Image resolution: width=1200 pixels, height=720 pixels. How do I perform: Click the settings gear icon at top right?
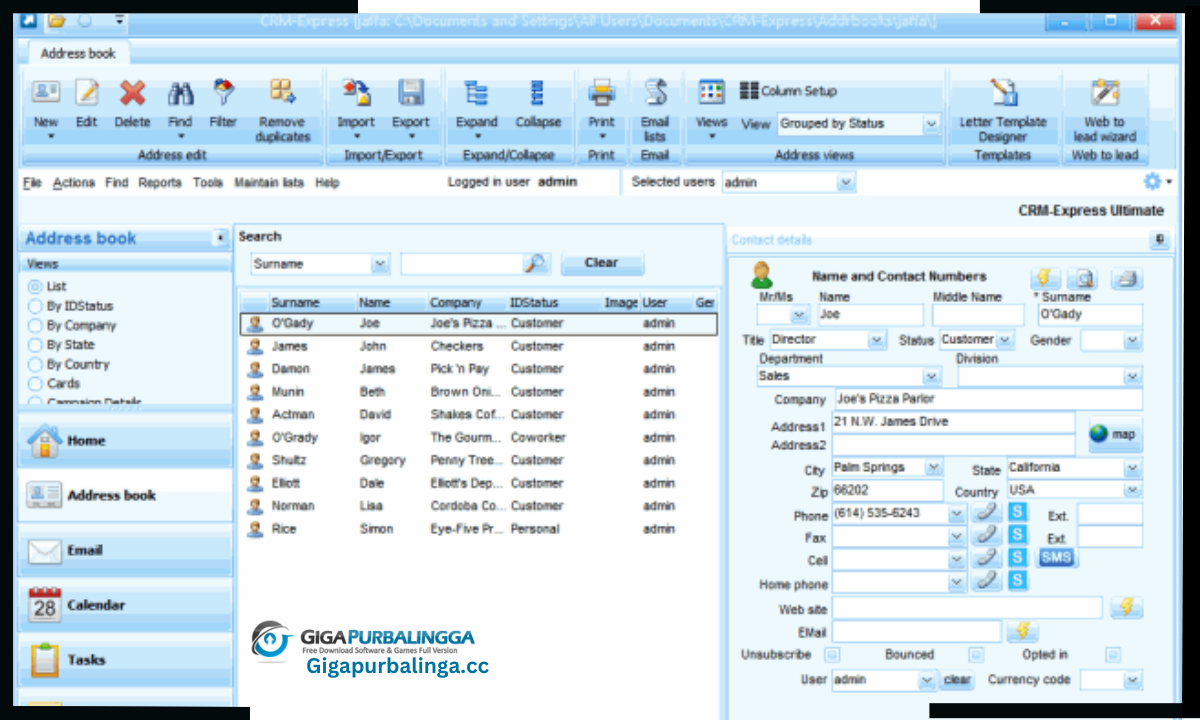click(1152, 181)
